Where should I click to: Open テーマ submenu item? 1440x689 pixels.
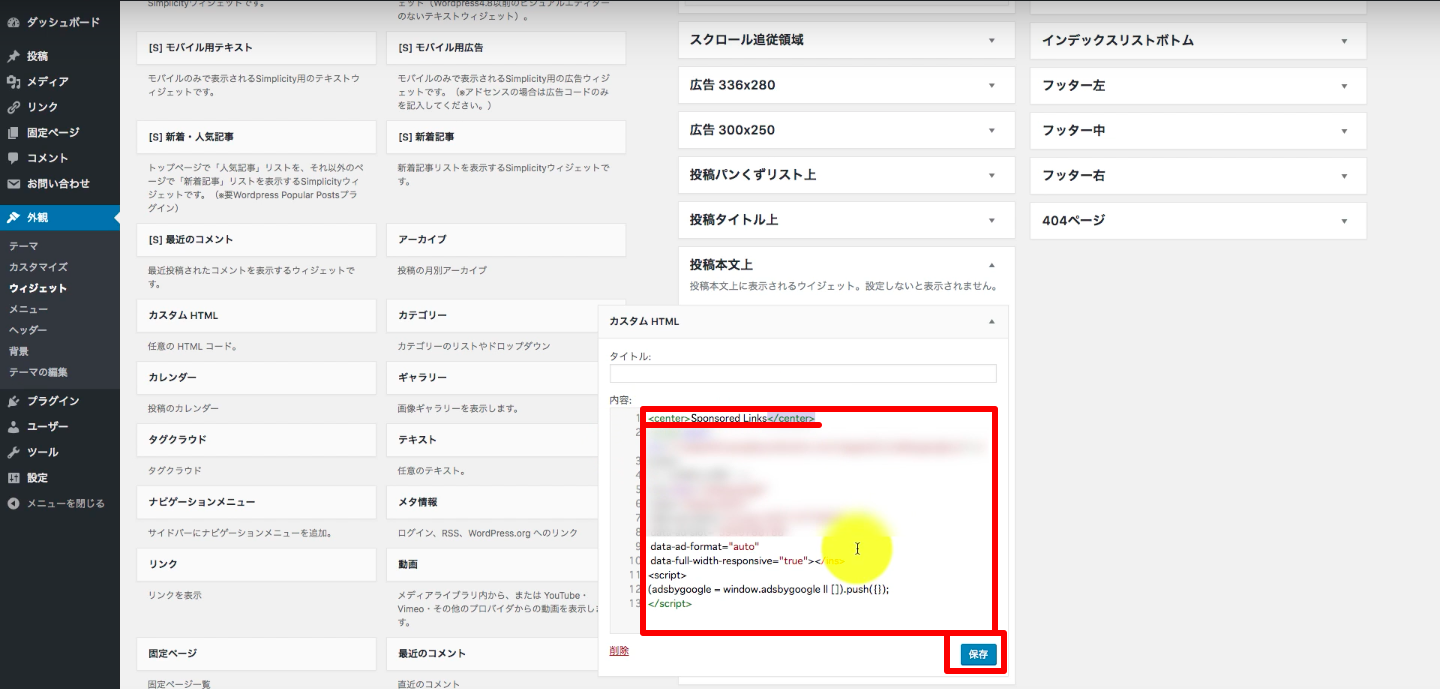[x=24, y=246]
